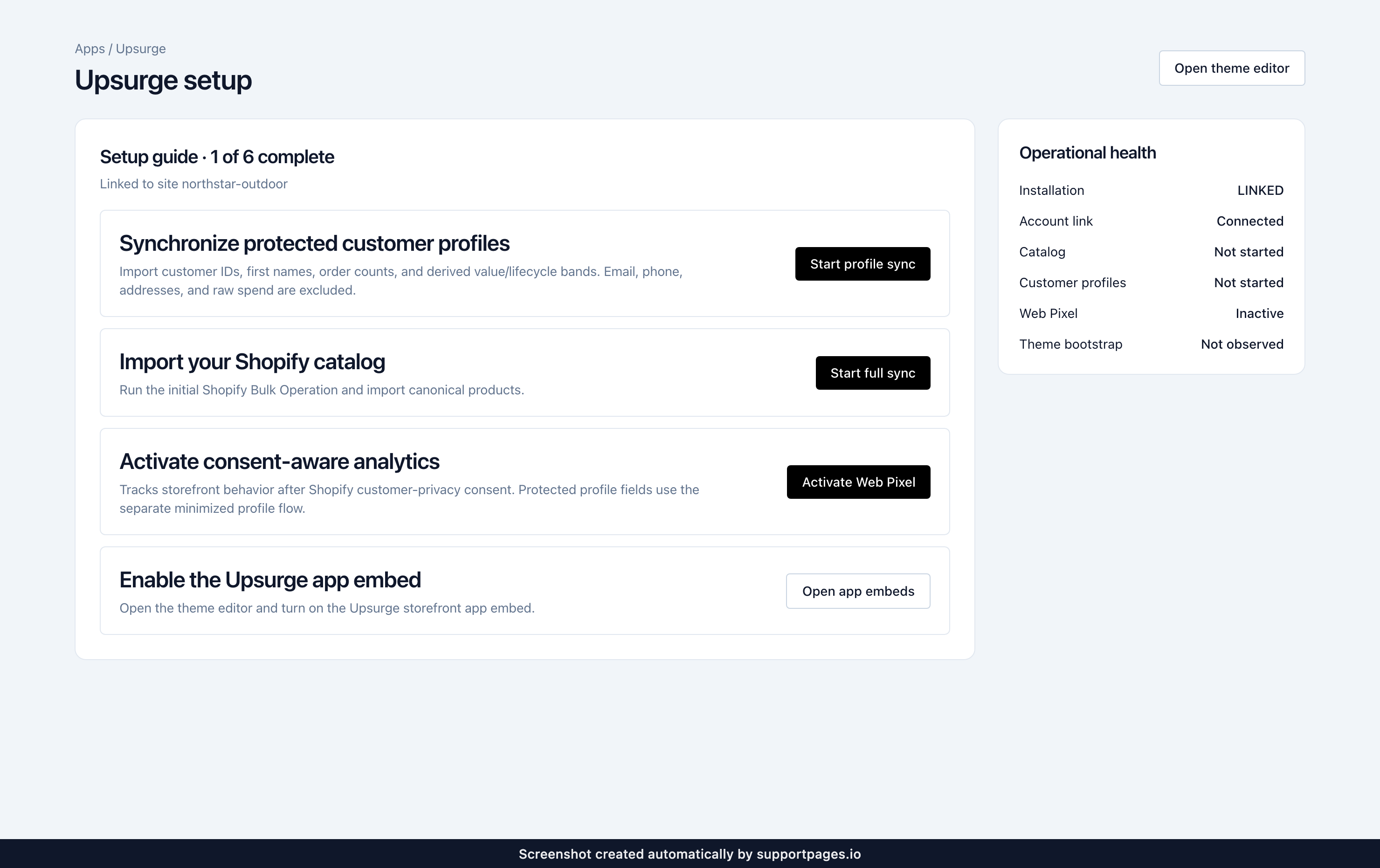Start the customer profile sync
This screenshot has width=1380, height=868.
click(x=862, y=264)
